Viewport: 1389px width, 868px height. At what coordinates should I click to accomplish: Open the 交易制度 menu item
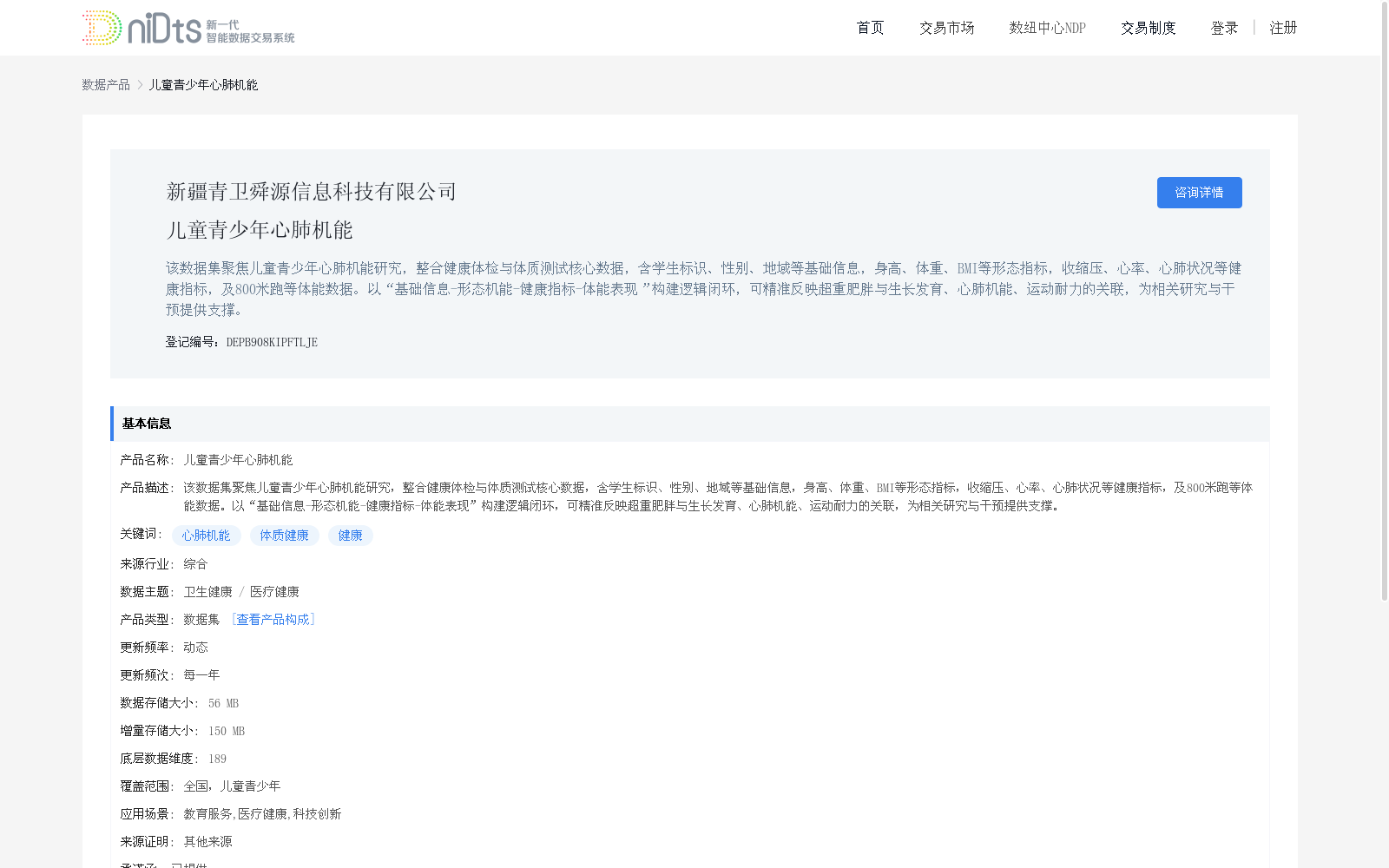click(x=1148, y=28)
